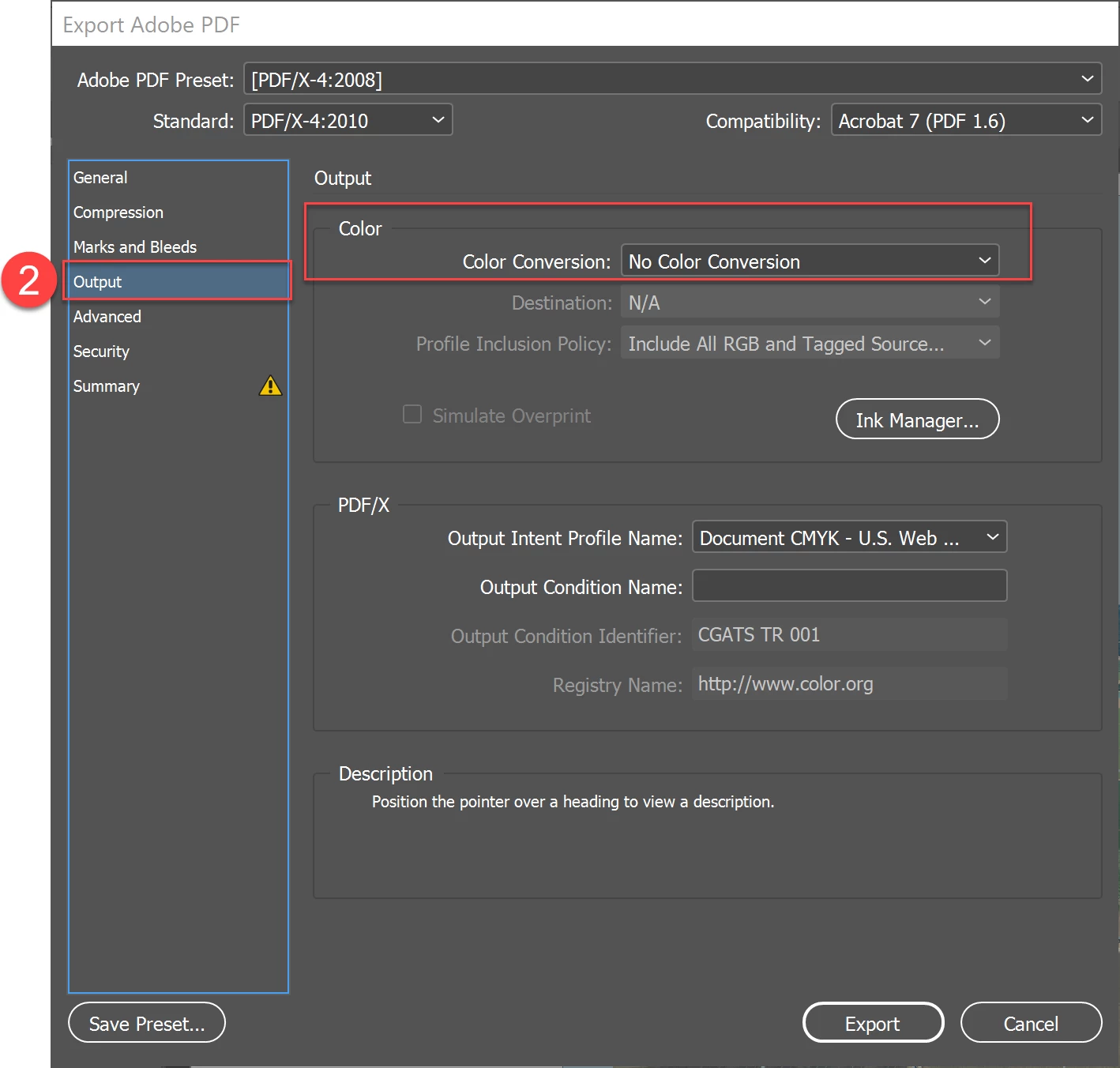Image resolution: width=1120 pixels, height=1068 pixels.
Task: Click the PDF/X group label
Action: click(x=363, y=506)
